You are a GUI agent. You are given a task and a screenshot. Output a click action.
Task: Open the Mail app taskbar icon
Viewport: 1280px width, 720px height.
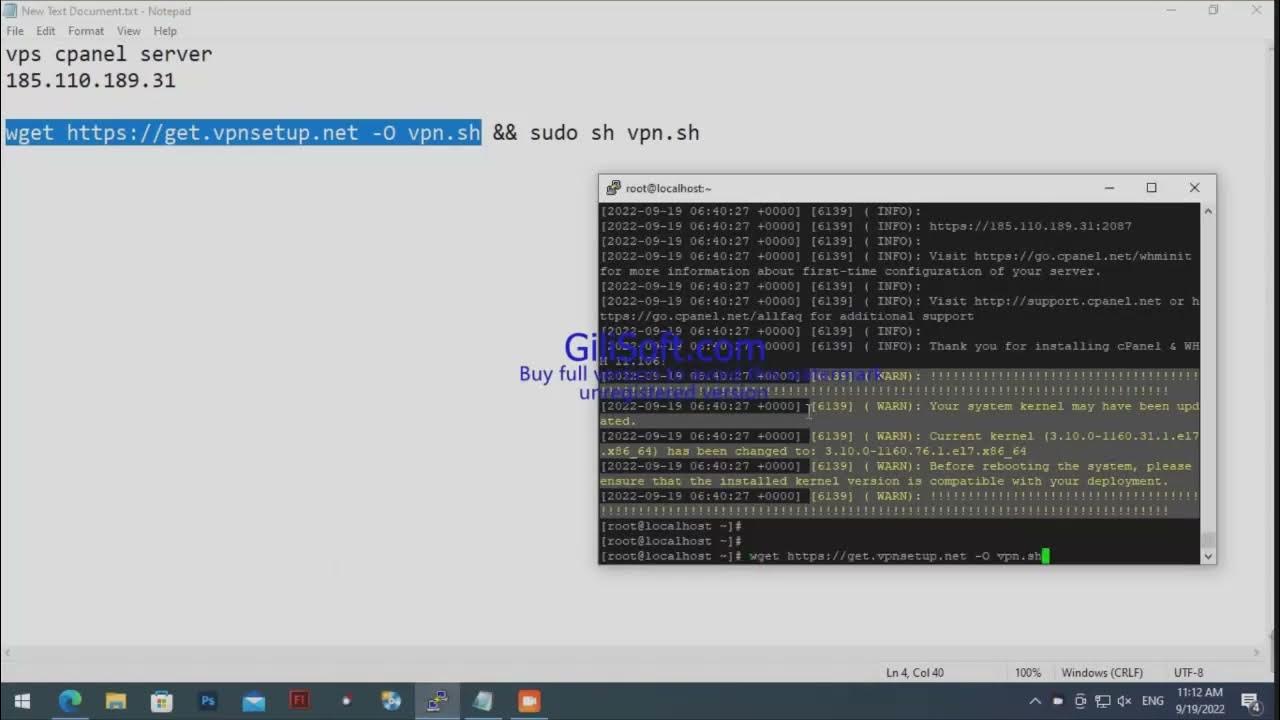pyautogui.click(x=254, y=701)
